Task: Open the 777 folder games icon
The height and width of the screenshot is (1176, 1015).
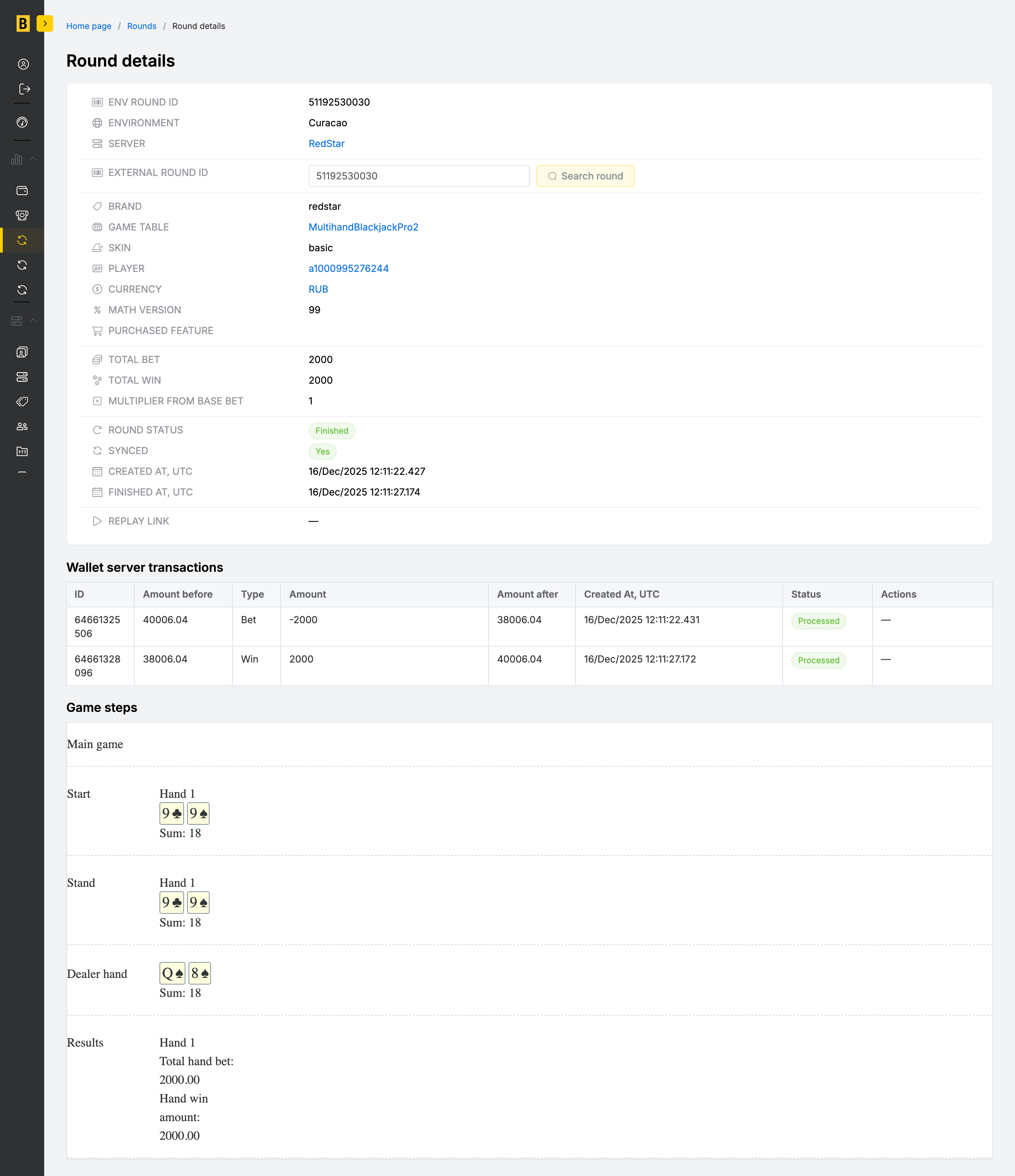Action: pos(22,451)
